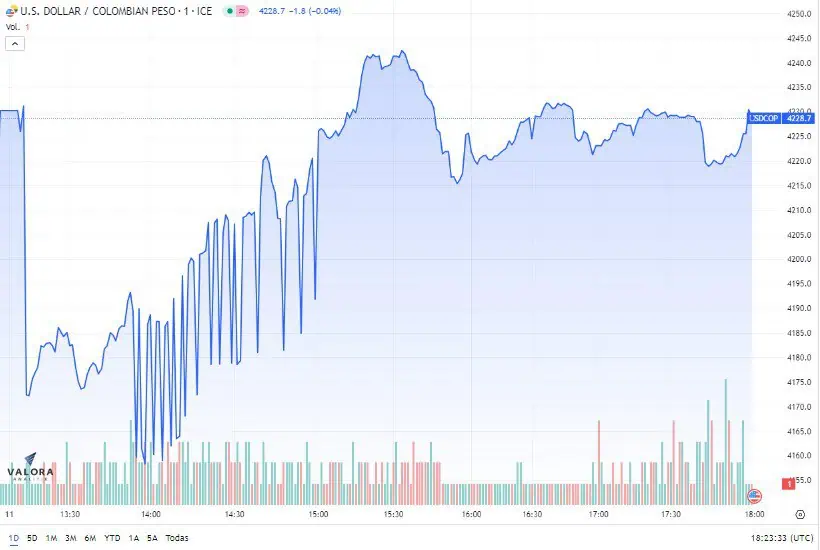Choose the 6M range option
This screenshot has width=820, height=550.
90,538
